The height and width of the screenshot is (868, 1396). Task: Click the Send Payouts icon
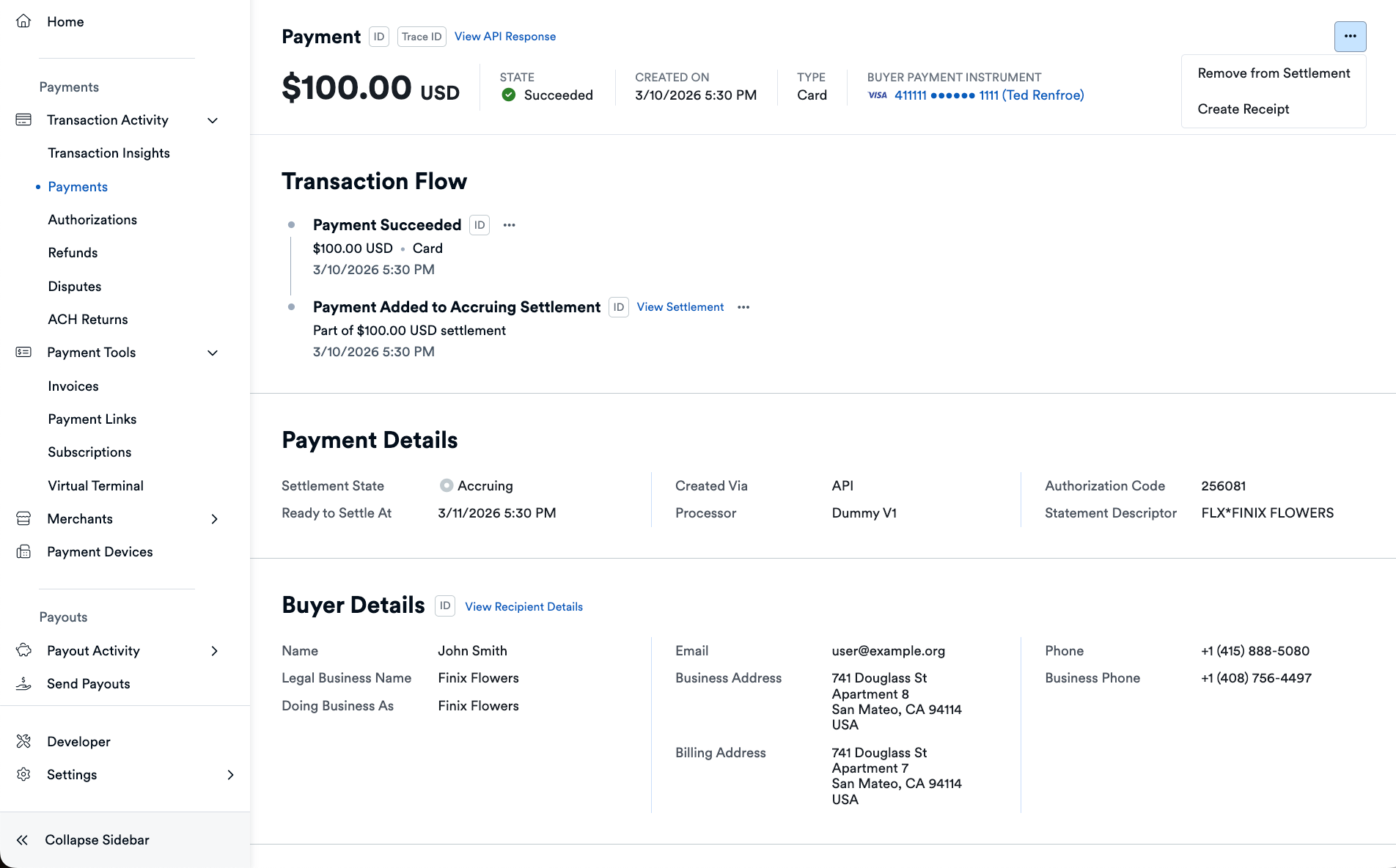coord(23,683)
